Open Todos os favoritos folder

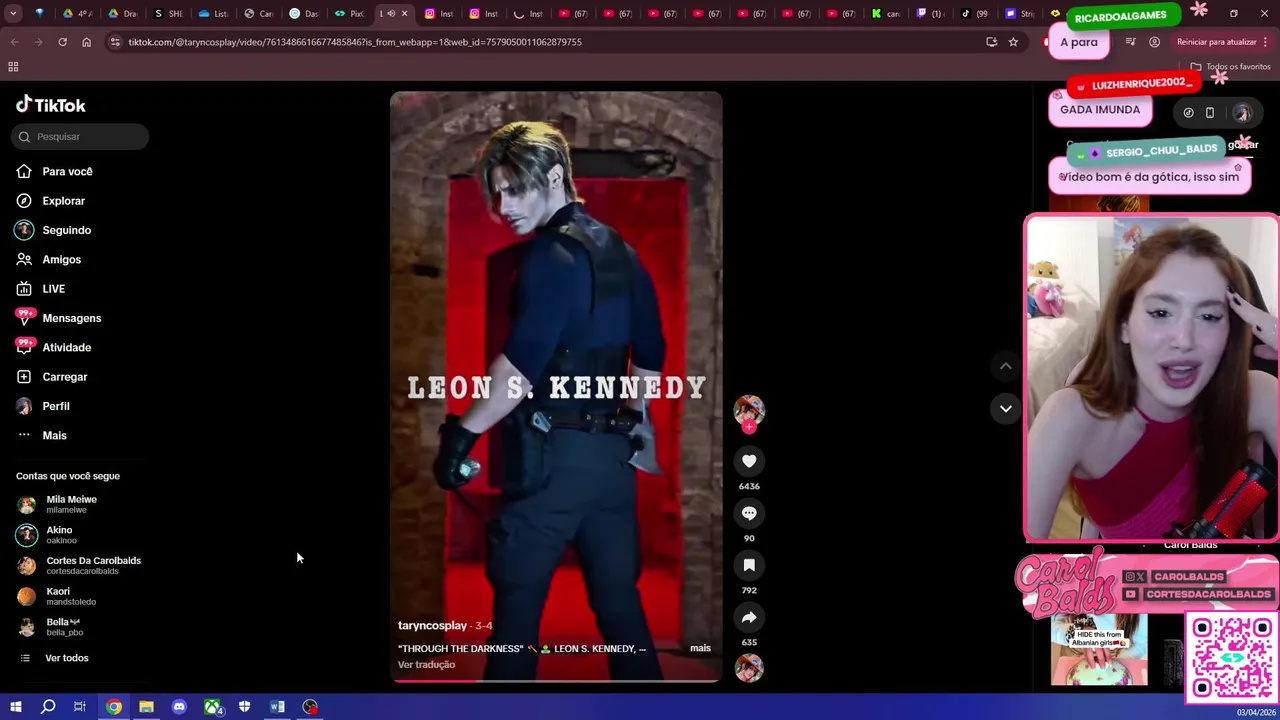[x=1230, y=67]
